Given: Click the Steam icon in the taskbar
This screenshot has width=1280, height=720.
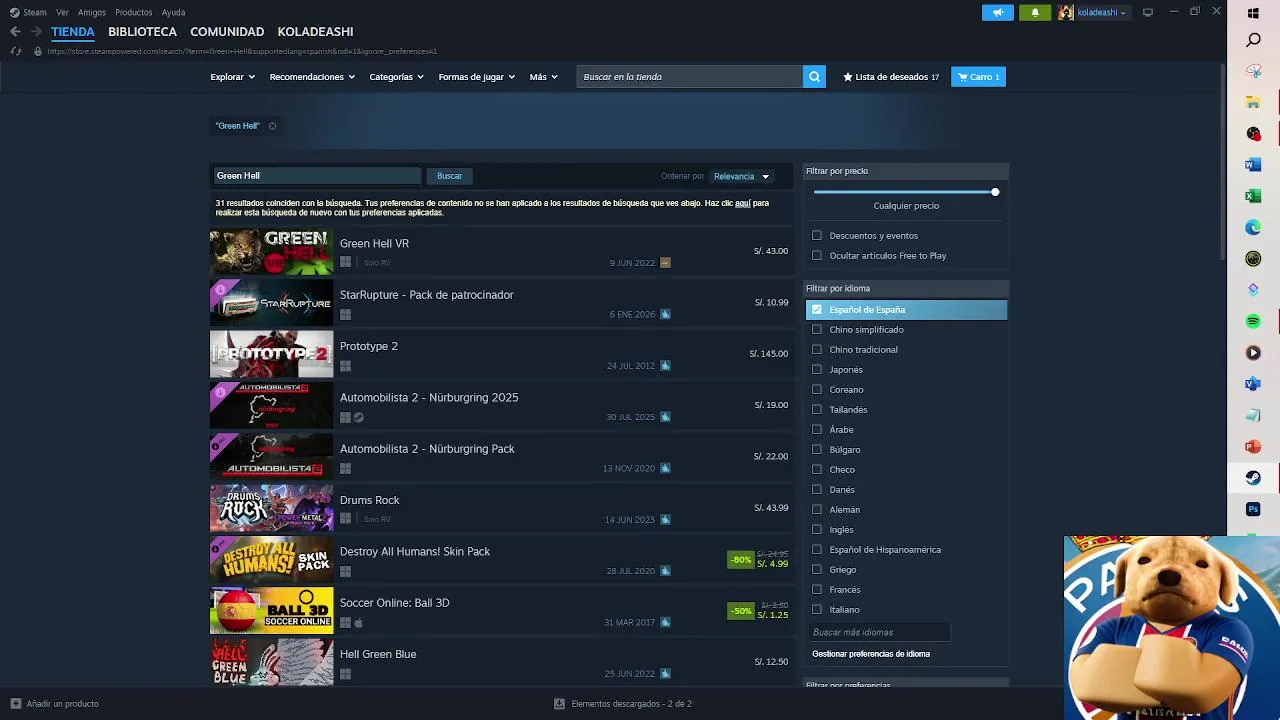Looking at the screenshot, I should (x=1253, y=478).
